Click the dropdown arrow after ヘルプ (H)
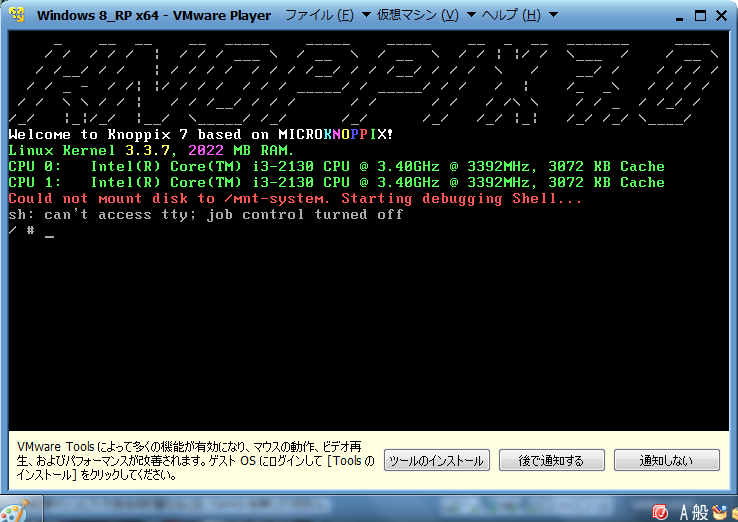Viewport: 738px width, 522px height. pyautogui.click(x=554, y=15)
